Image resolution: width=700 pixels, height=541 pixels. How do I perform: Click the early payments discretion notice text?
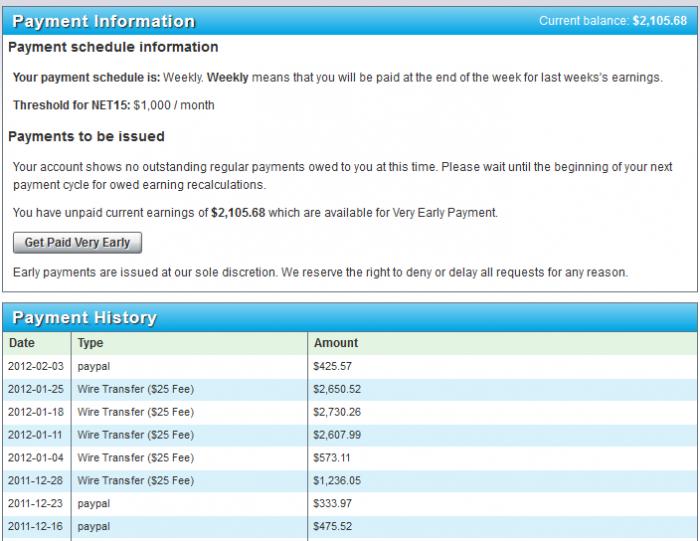(x=320, y=272)
